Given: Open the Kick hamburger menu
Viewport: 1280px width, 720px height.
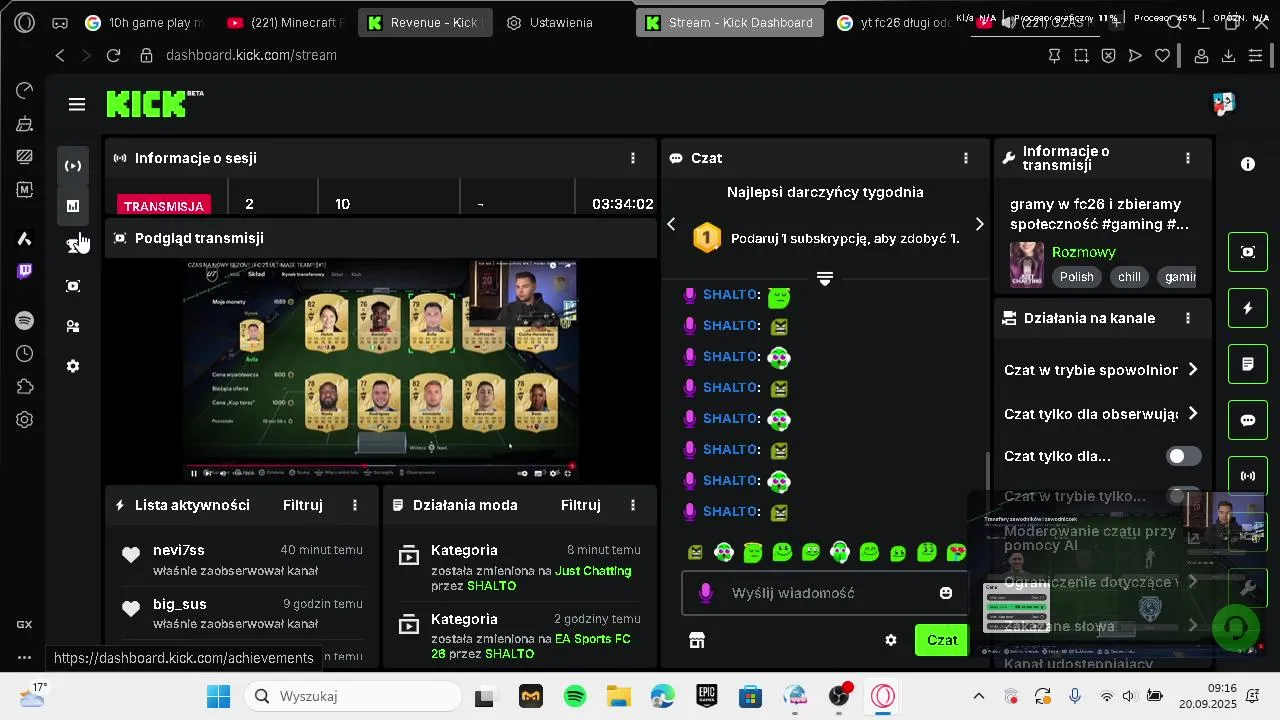Looking at the screenshot, I should (x=77, y=104).
